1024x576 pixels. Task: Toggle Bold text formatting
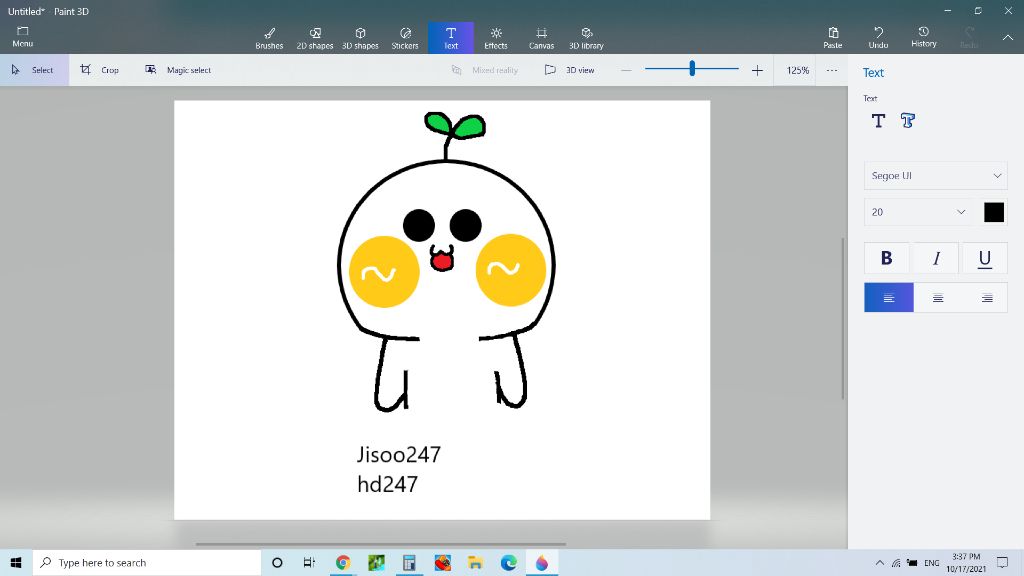click(886, 258)
